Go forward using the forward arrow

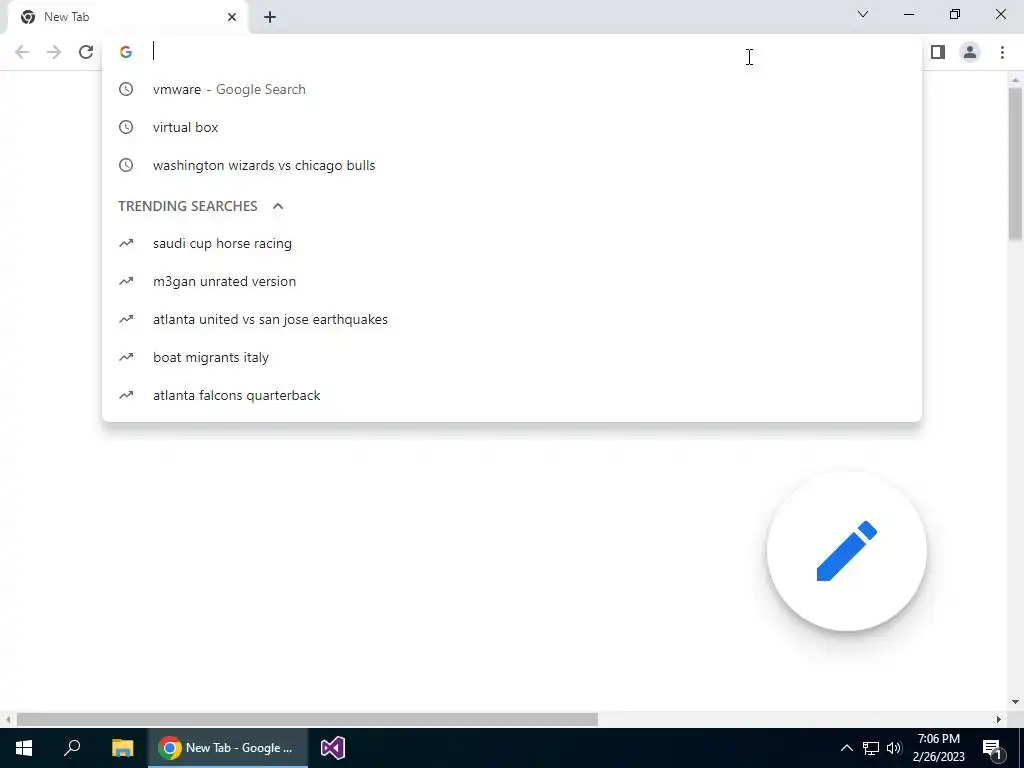click(x=54, y=52)
